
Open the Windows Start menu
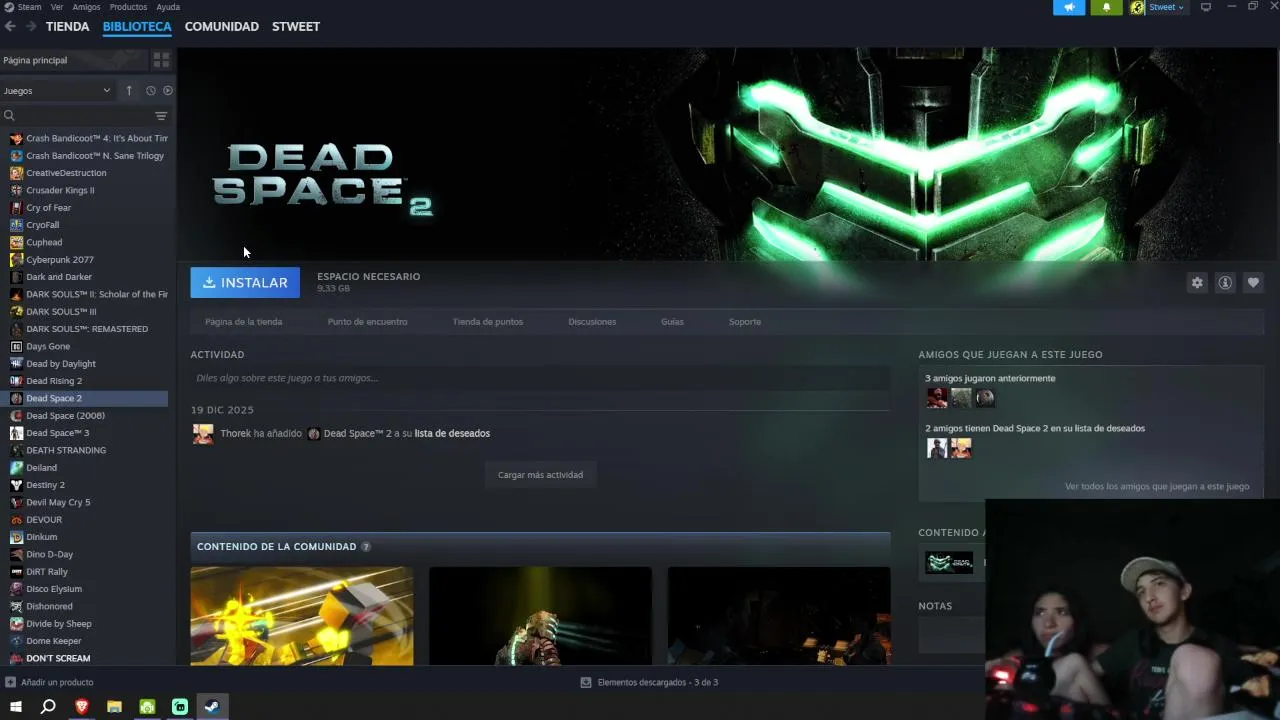(x=16, y=707)
